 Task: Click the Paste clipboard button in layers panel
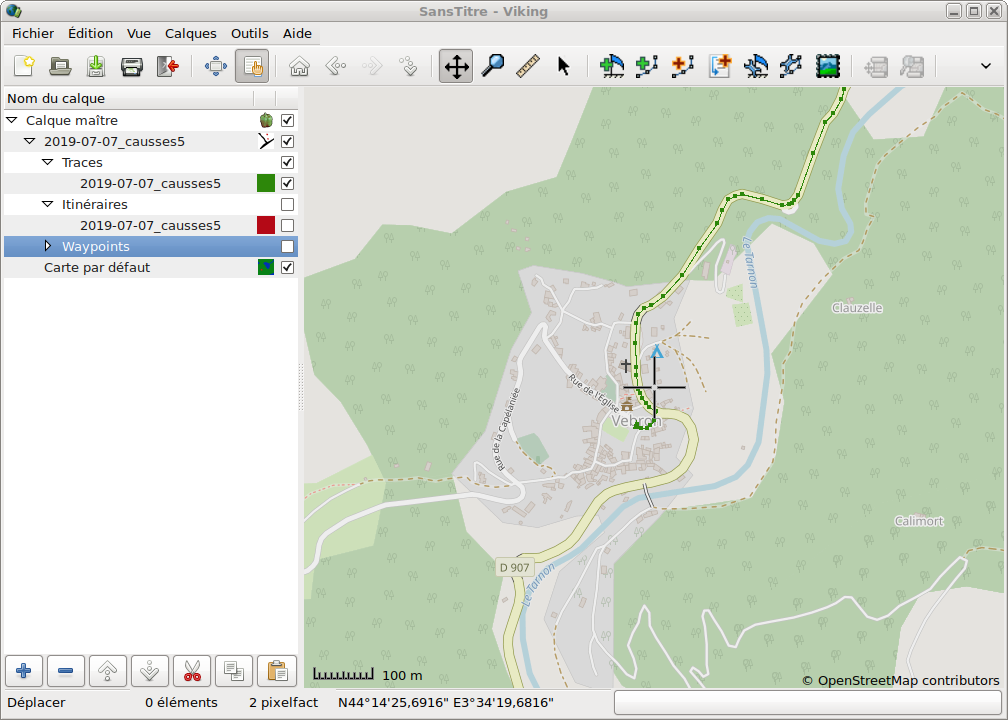coord(277,671)
